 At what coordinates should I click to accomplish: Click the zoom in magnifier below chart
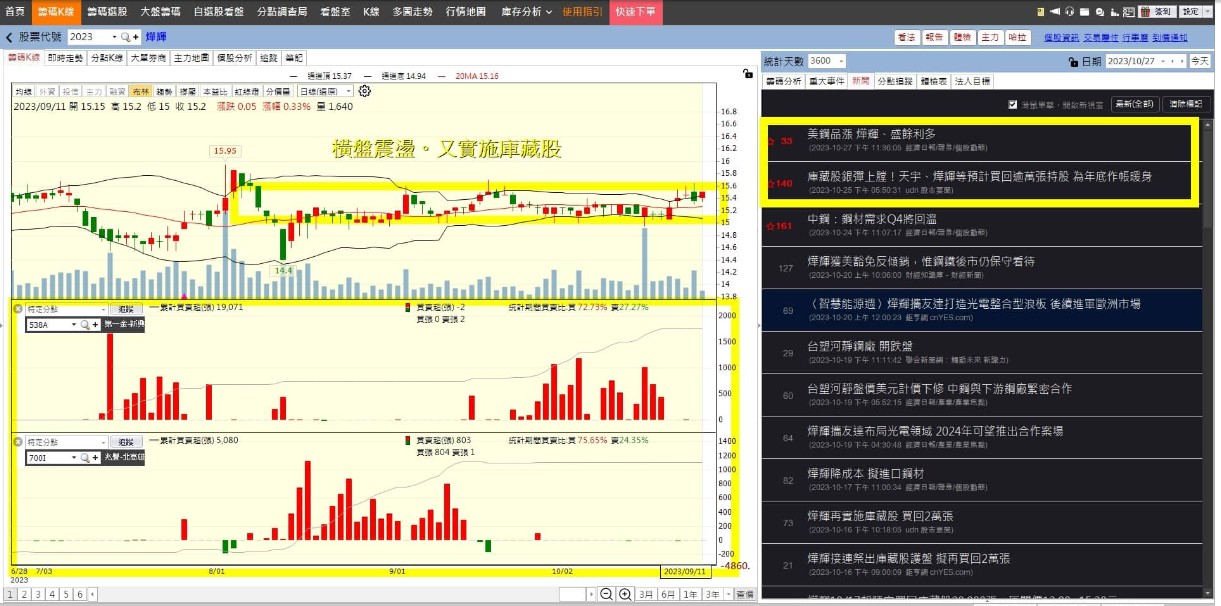pos(625,594)
